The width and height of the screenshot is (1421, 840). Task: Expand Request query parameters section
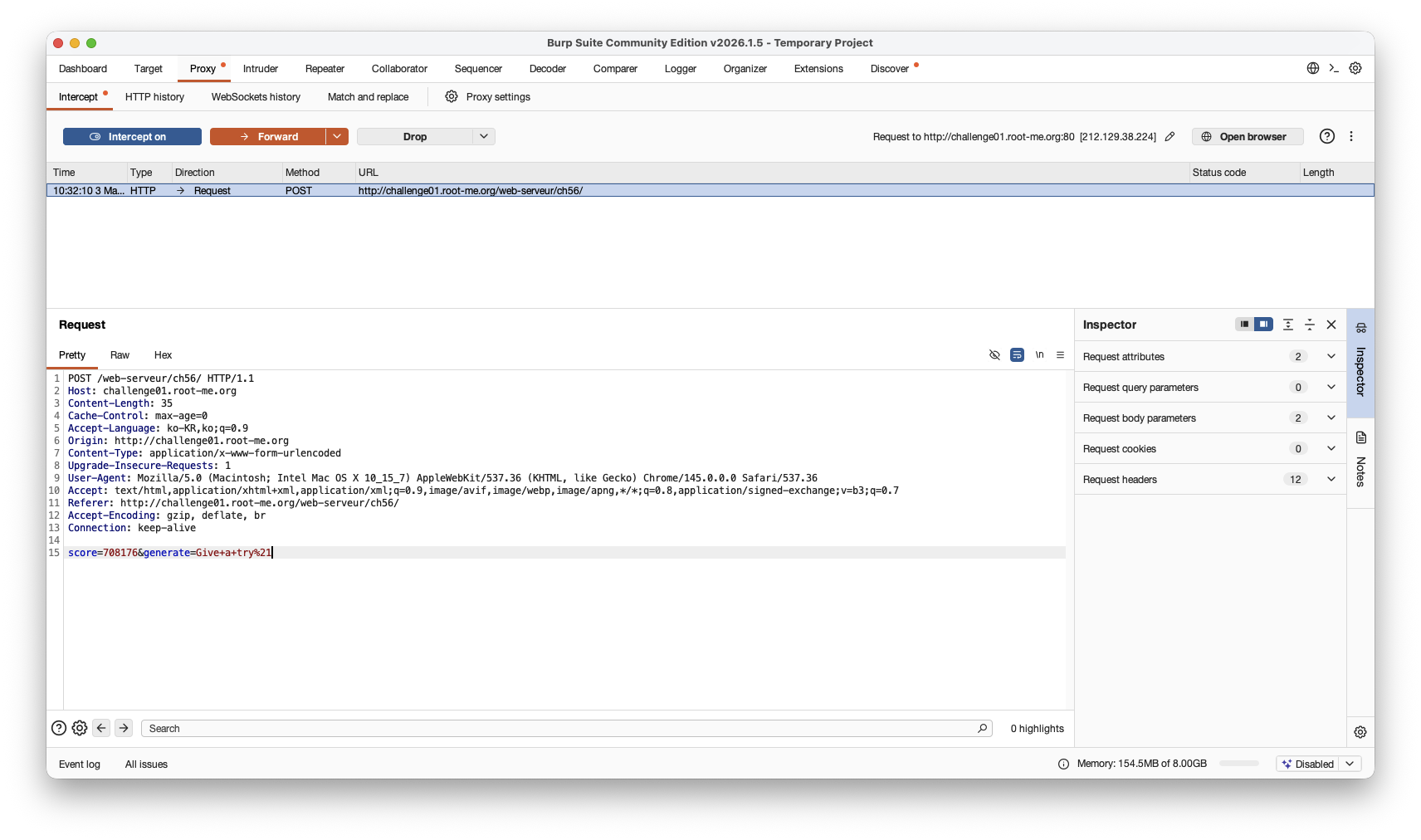[1331, 387]
